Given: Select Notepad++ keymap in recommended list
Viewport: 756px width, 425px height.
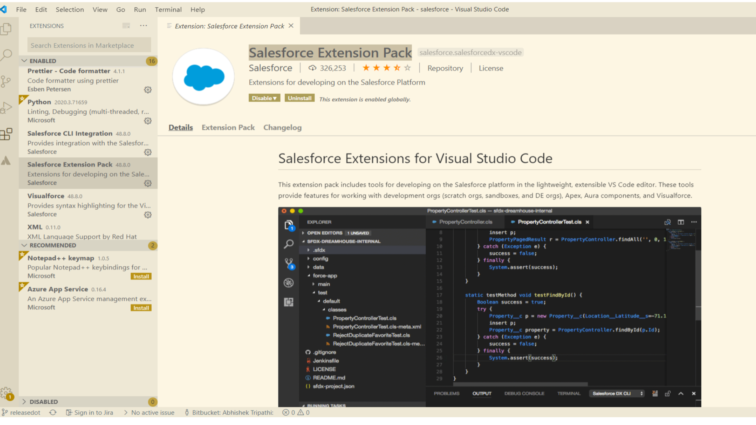Looking at the screenshot, I should [88, 267].
